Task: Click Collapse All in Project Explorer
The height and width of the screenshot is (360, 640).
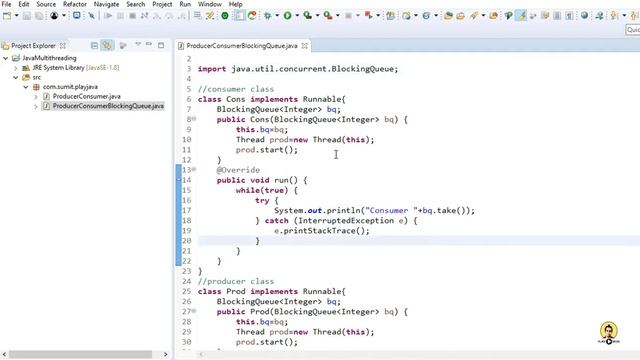Action: (x=94, y=45)
